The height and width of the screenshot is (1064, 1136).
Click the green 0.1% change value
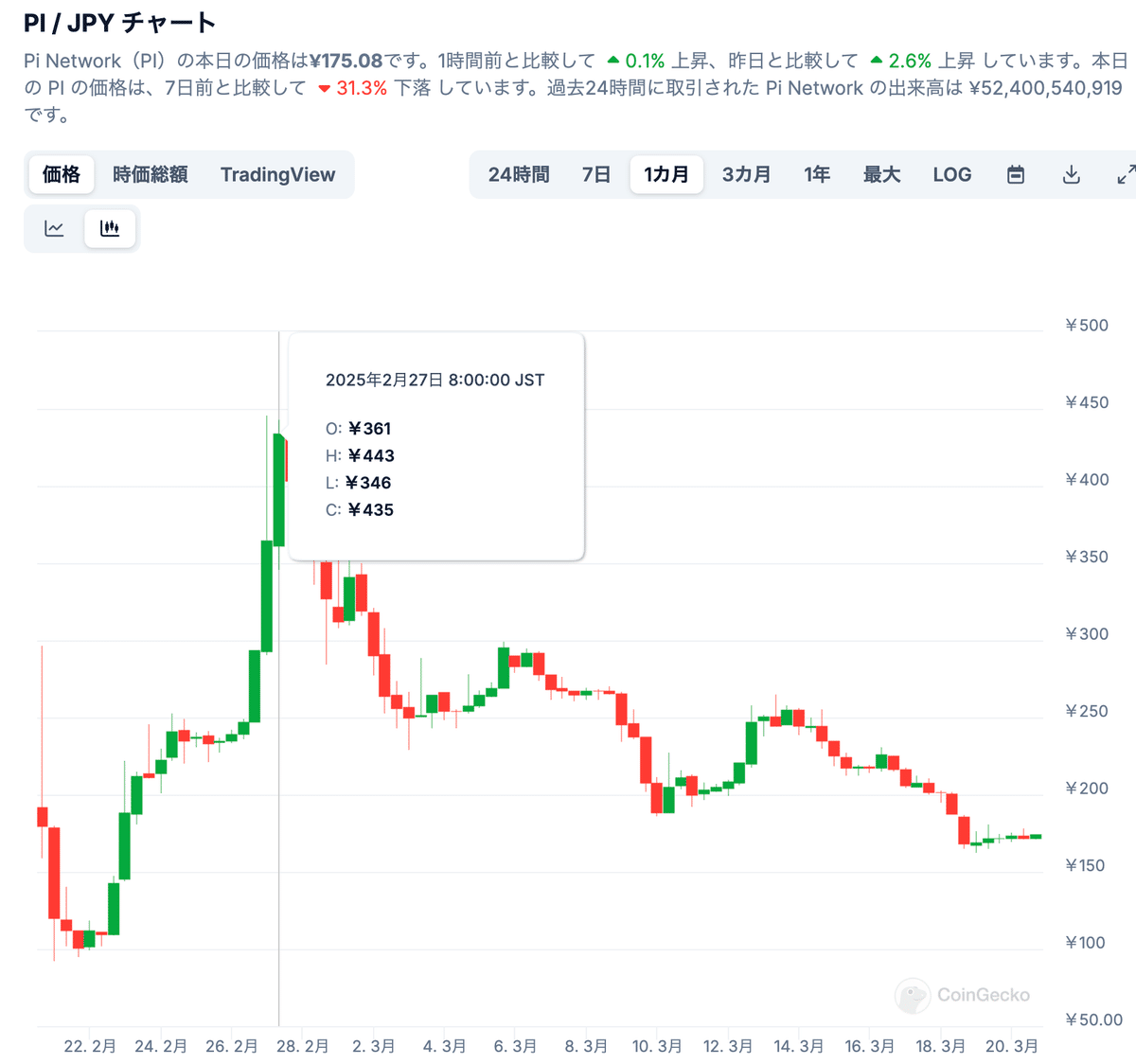click(643, 60)
